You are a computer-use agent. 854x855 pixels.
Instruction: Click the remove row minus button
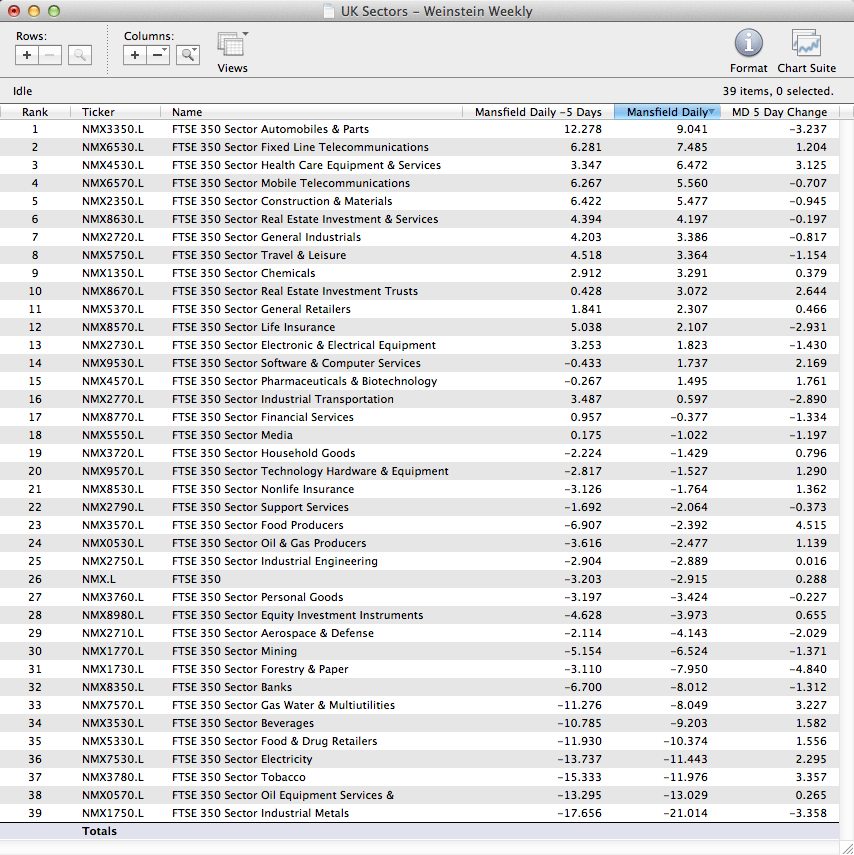[x=51, y=55]
